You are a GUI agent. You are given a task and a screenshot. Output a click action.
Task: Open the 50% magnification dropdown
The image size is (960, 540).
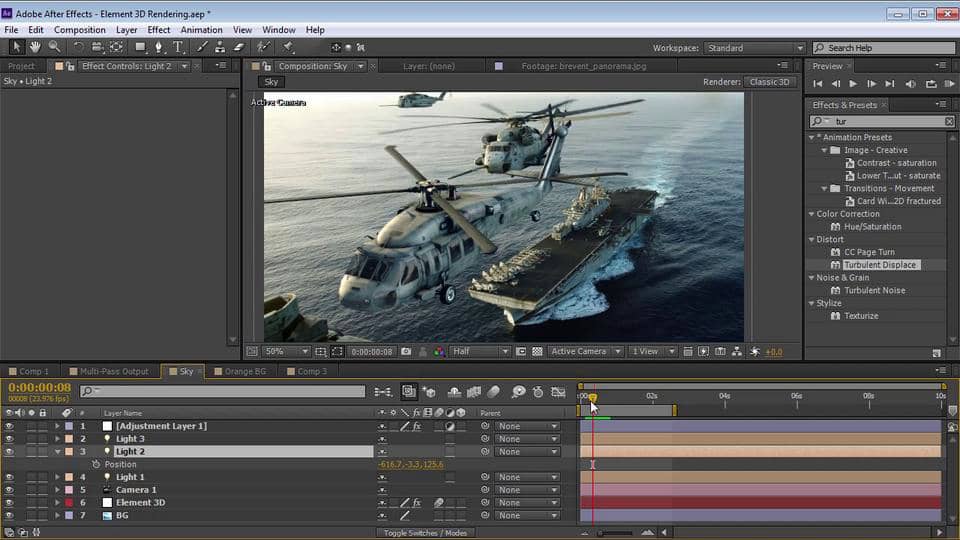287,351
